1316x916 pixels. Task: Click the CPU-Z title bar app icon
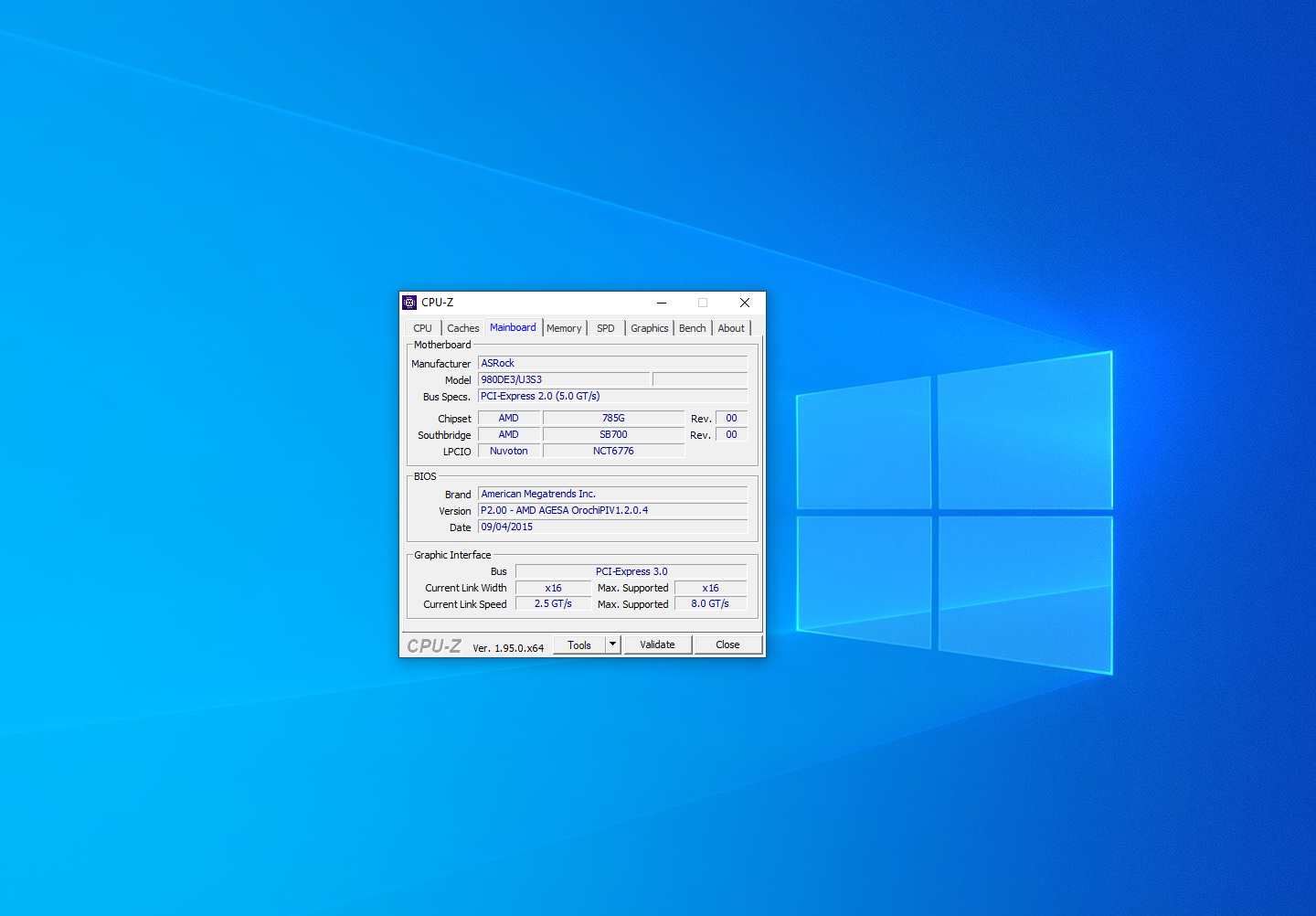coord(409,303)
